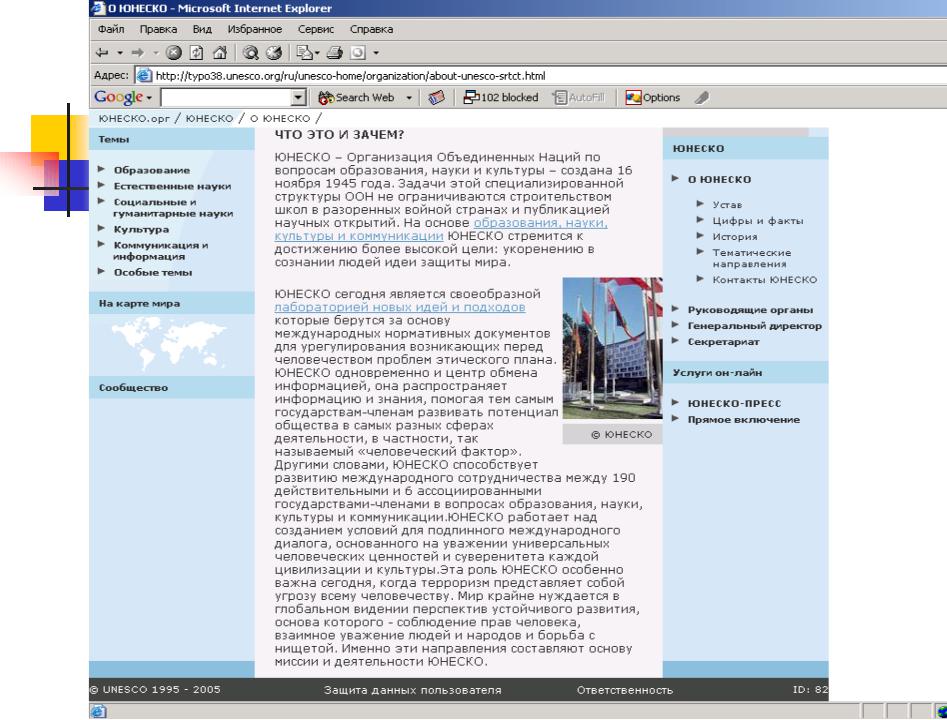
Task: Click the Internet Explorer title bar icon
Action: pos(98,8)
